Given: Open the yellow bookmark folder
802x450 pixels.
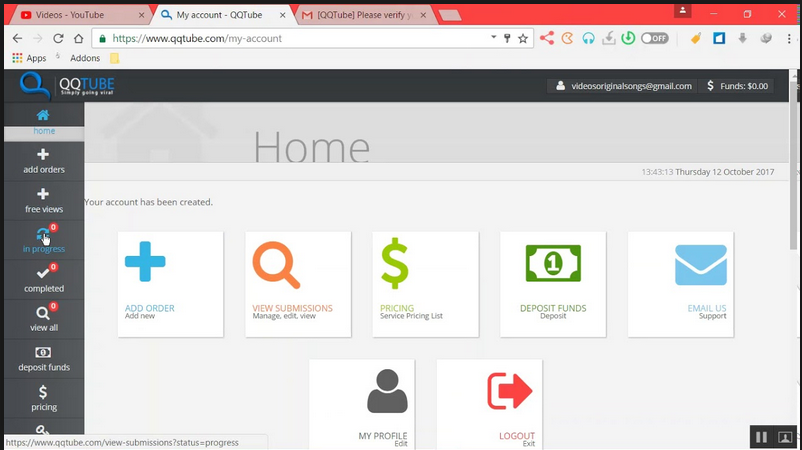Looking at the screenshot, I should pos(115,58).
